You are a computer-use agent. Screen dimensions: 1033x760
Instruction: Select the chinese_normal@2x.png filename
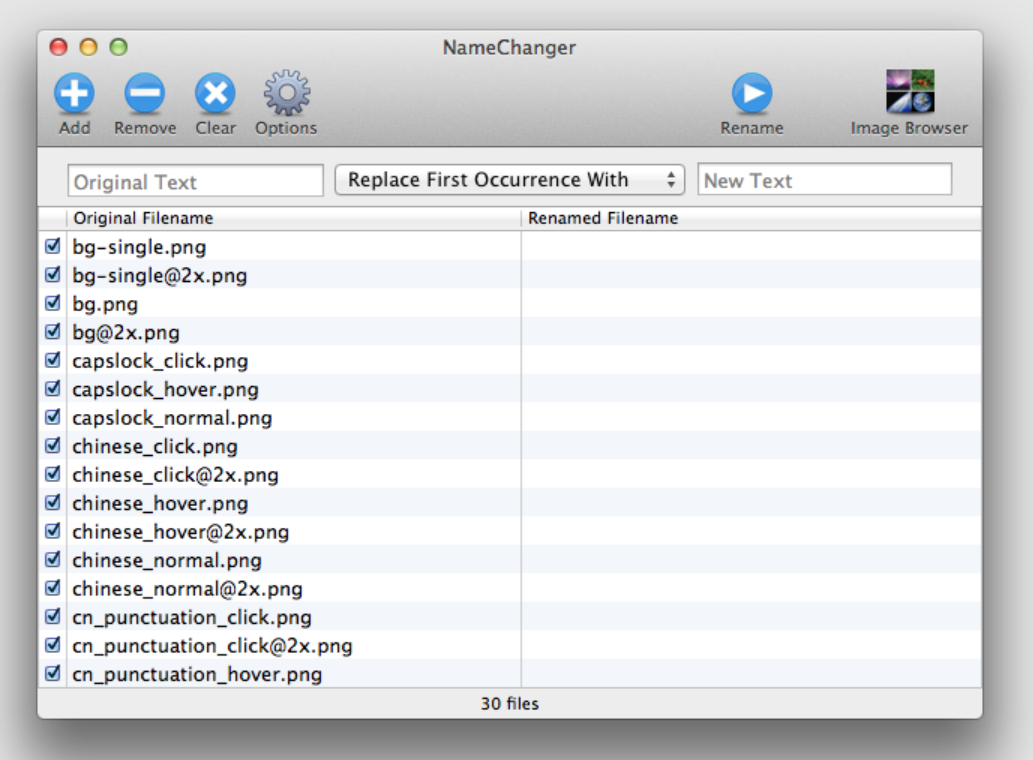[x=187, y=589]
